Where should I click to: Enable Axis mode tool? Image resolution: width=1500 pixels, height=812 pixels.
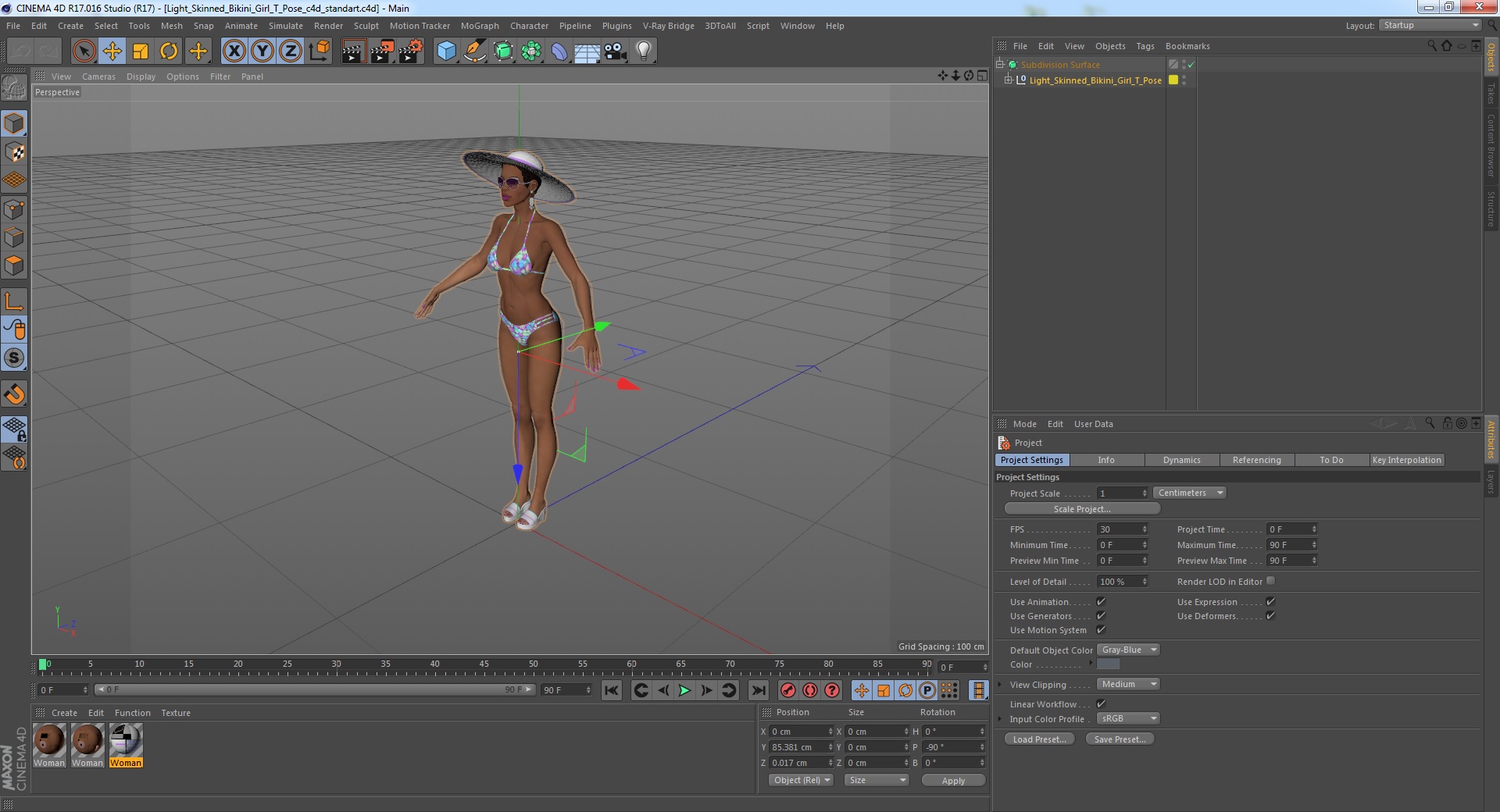click(14, 301)
